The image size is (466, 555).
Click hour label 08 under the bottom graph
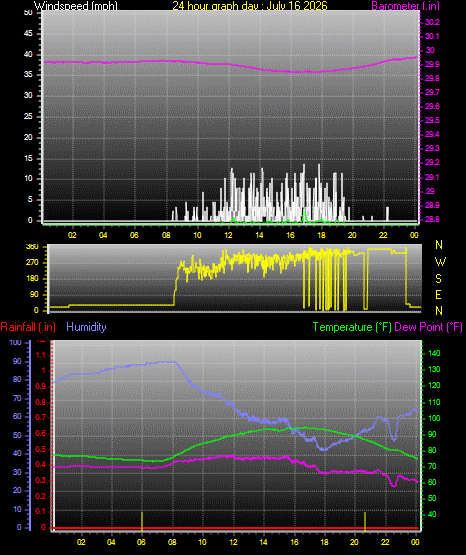tap(172, 542)
